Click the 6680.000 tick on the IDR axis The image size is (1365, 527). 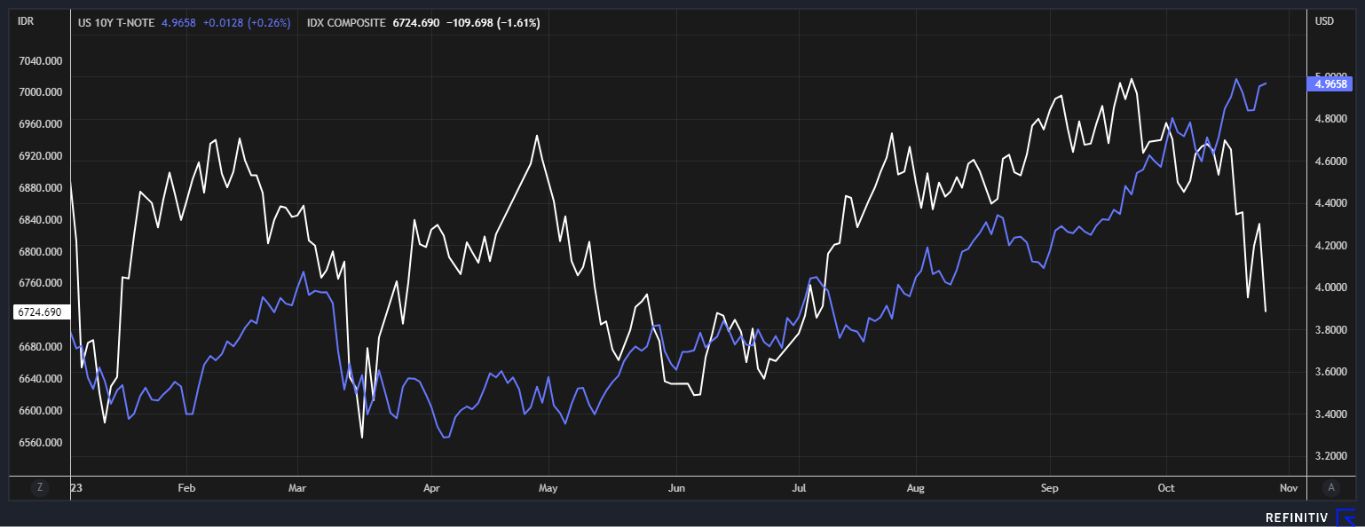point(40,347)
